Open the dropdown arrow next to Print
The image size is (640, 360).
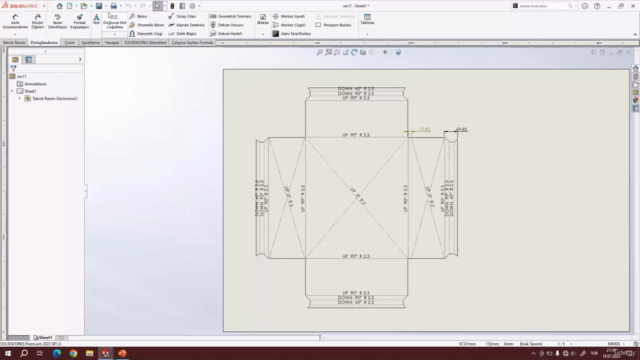point(121,6)
